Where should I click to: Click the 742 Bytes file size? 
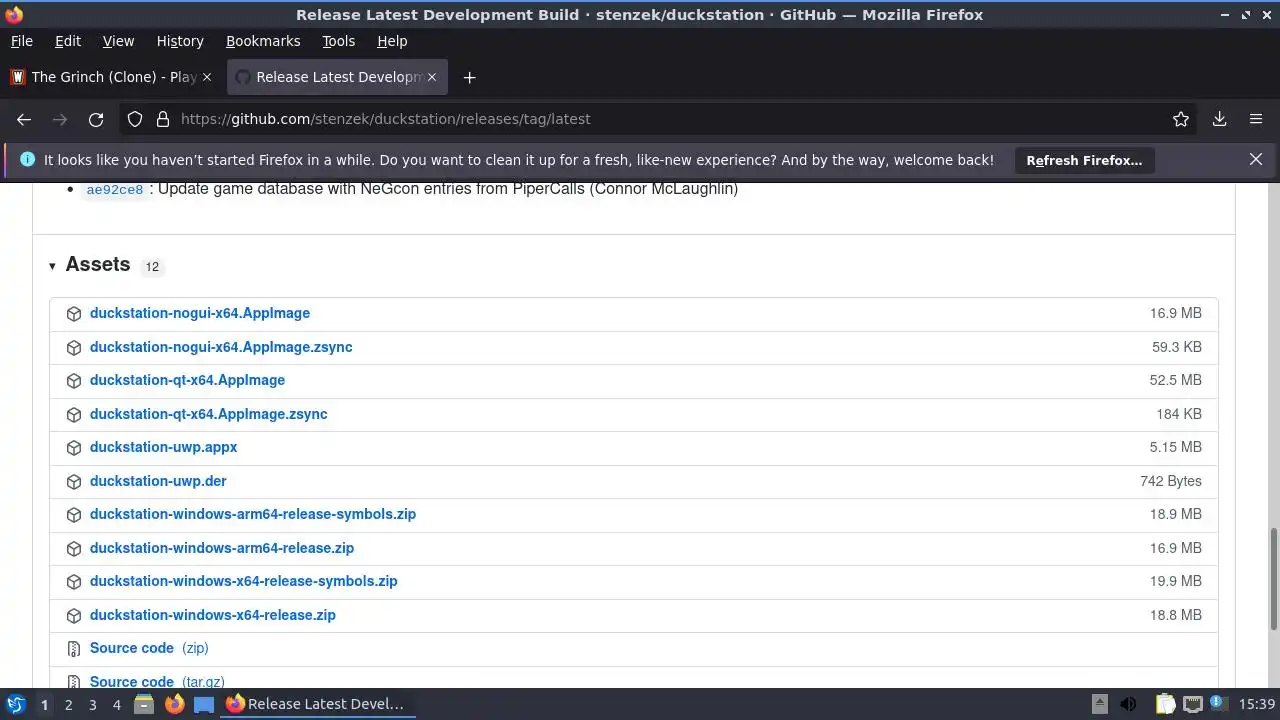(1171, 481)
